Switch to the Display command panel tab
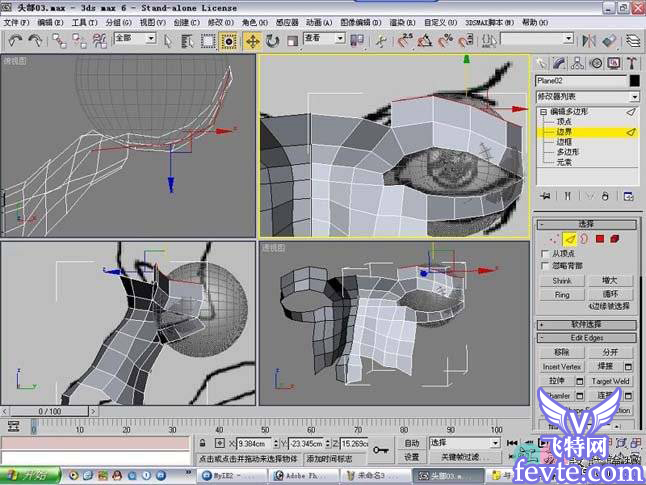This screenshot has width=646, height=485. [x=614, y=63]
